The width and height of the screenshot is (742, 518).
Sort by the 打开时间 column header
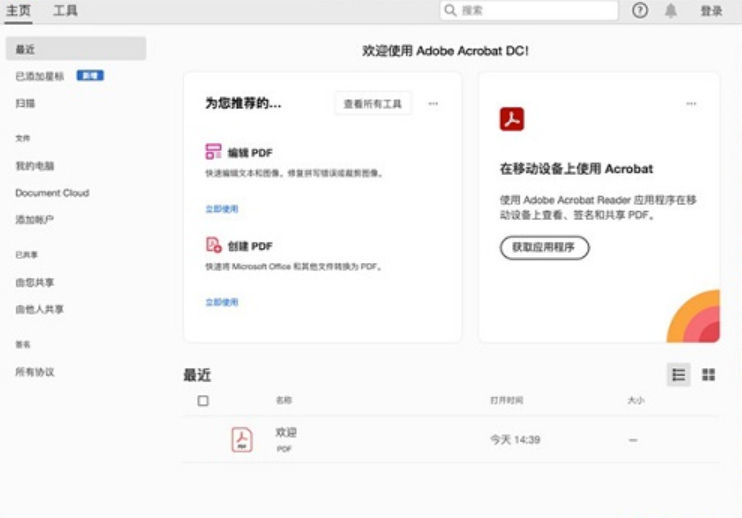tap(506, 400)
